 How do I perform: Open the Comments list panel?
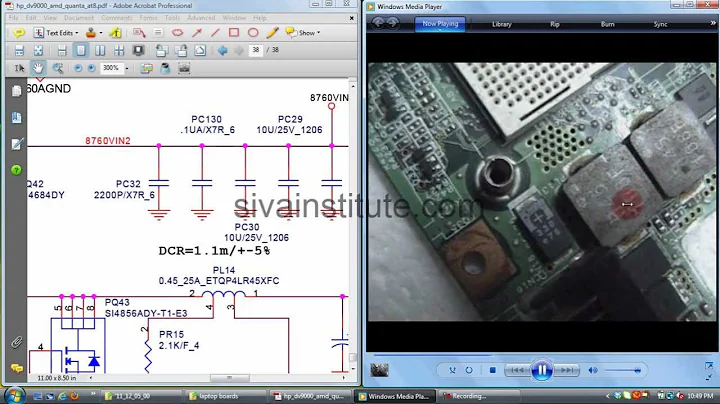pos(17,368)
